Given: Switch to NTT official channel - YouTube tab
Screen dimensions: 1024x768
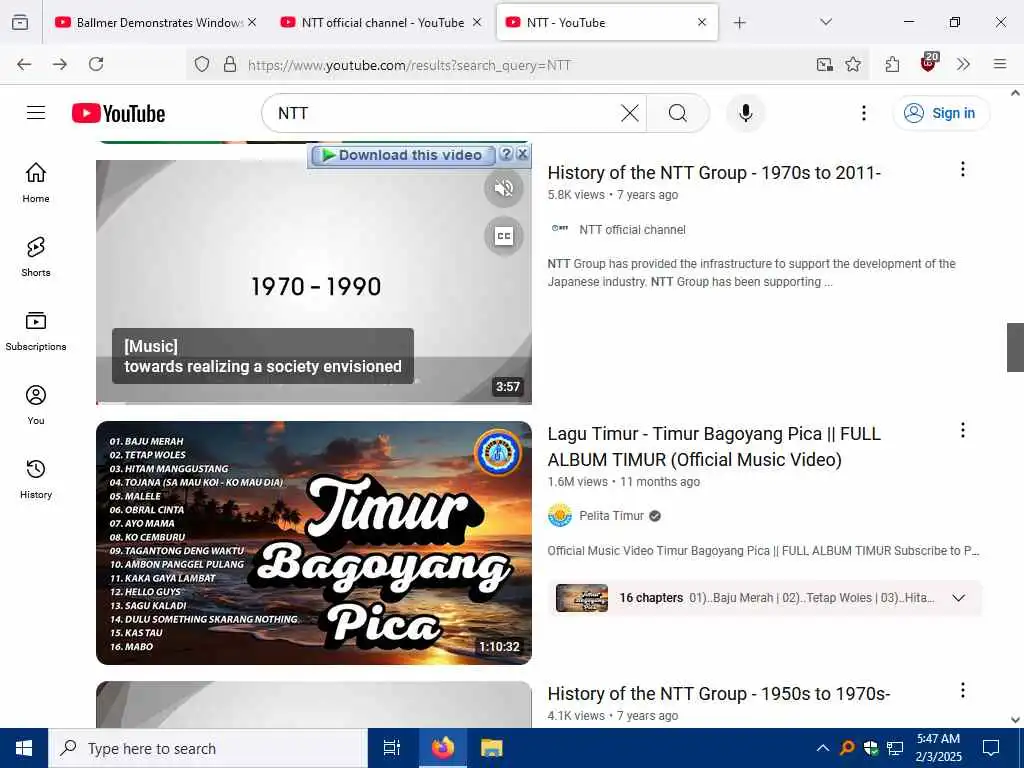Looking at the screenshot, I should tap(381, 22).
